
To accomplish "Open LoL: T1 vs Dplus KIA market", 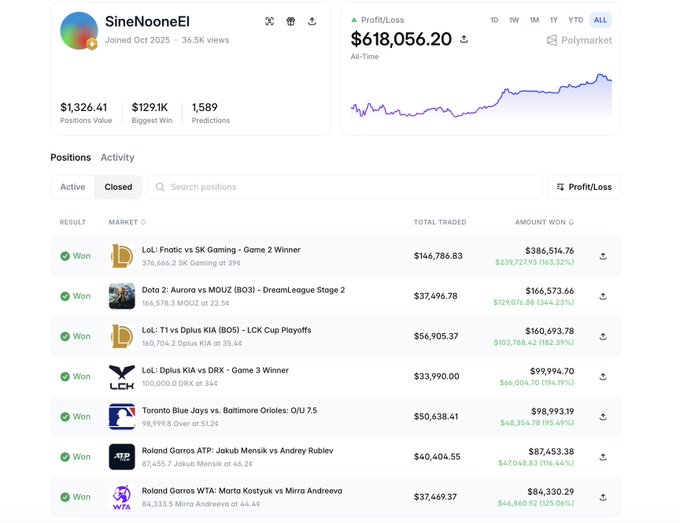I will pyautogui.click(x=226, y=330).
